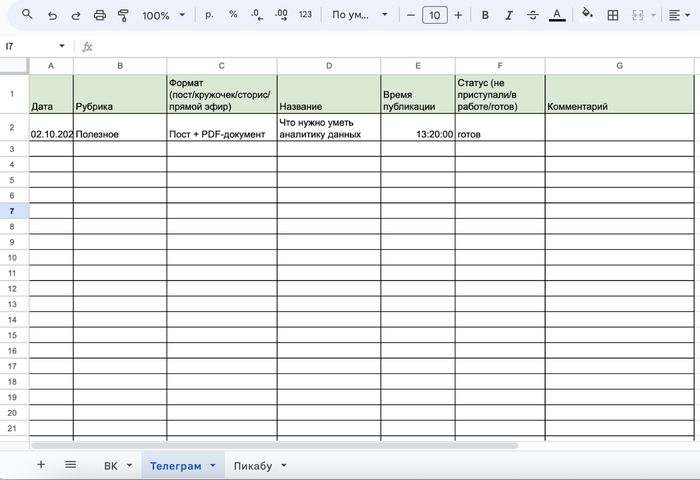Click the print icon
Viewport: 700px width, 480px height.
pyautogui.click(x=99, y=15)
